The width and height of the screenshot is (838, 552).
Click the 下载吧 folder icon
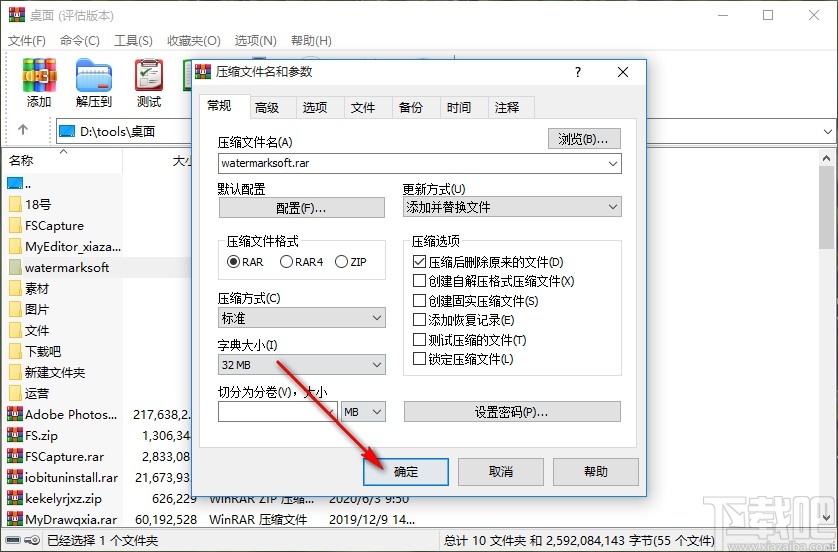[x=15, y=351]
